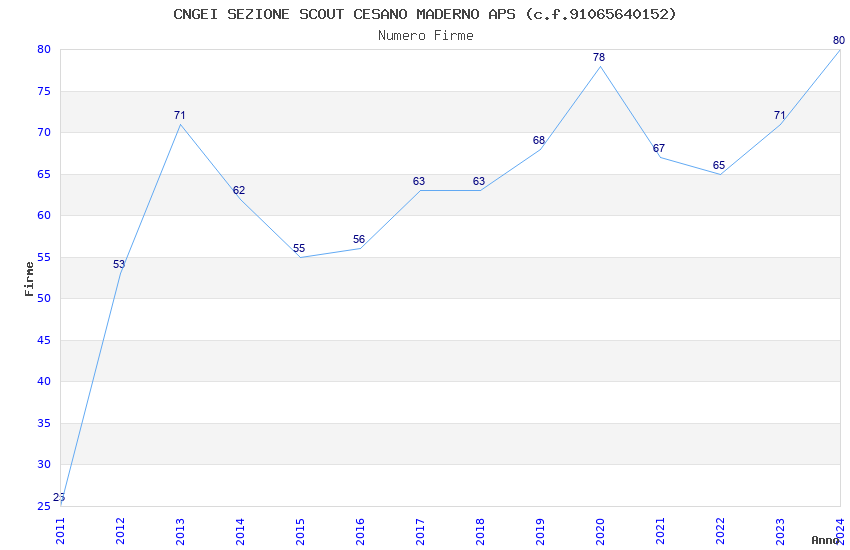This screenshot has height=550, width=850.
Task: Click data value 80 at top right
Action: tap(839, 40)
